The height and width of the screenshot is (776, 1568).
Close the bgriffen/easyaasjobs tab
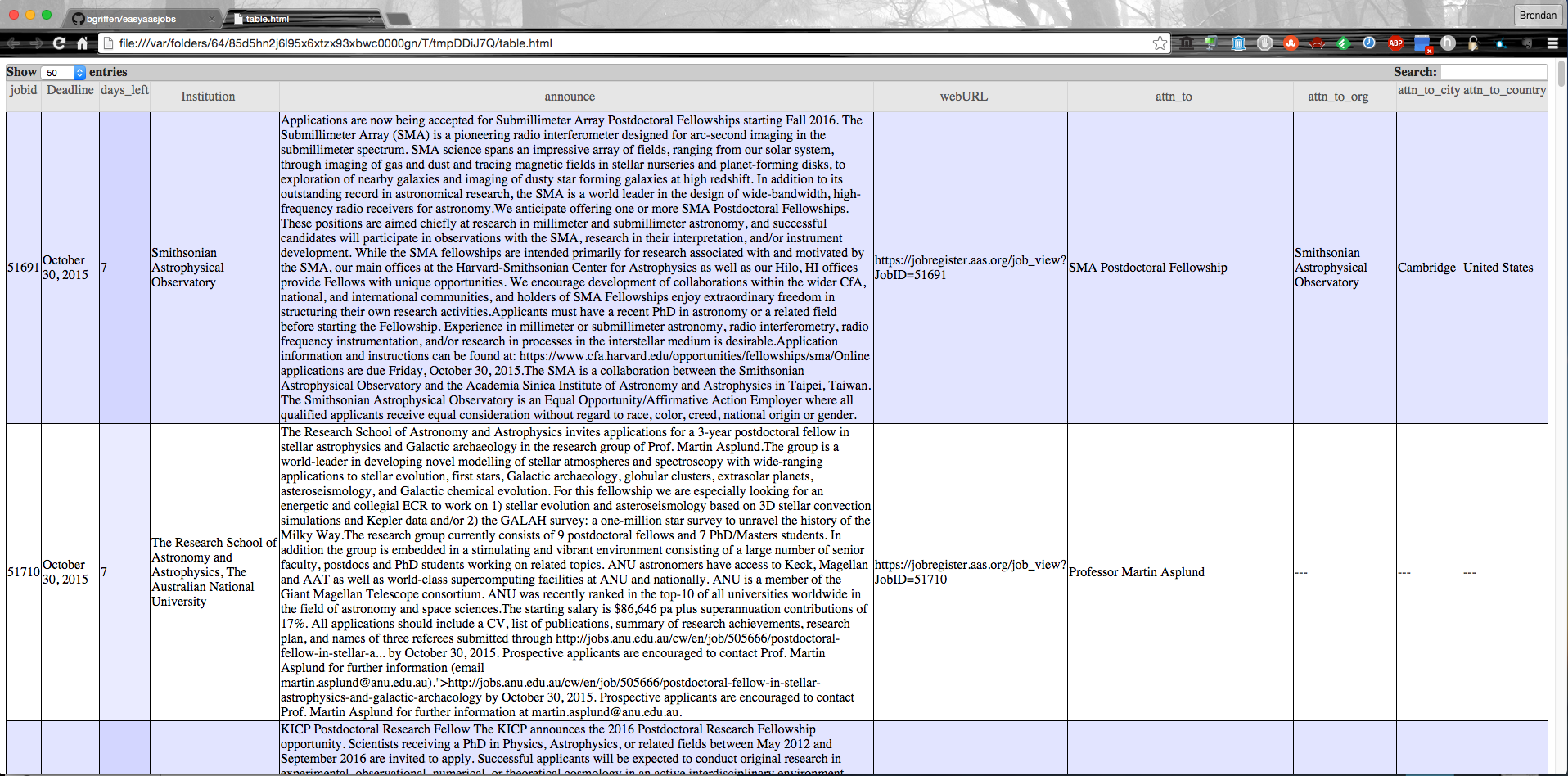[211, 19]
